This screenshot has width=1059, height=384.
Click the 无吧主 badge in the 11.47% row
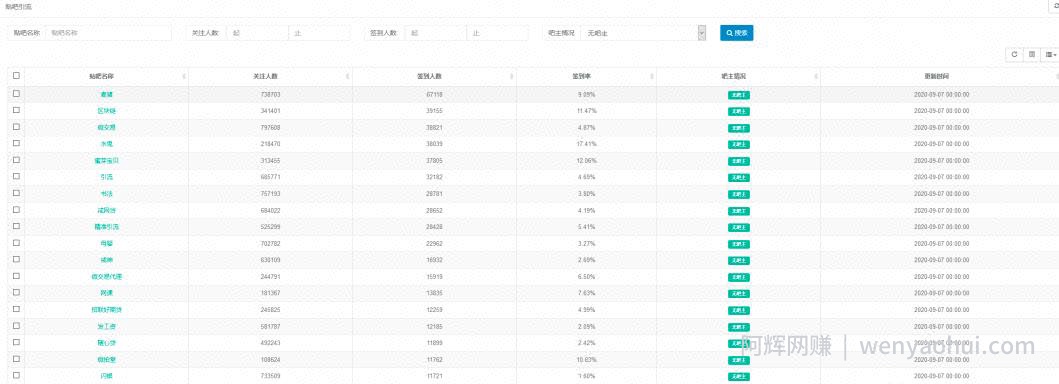pyautogui.click(x=739, y=111)
